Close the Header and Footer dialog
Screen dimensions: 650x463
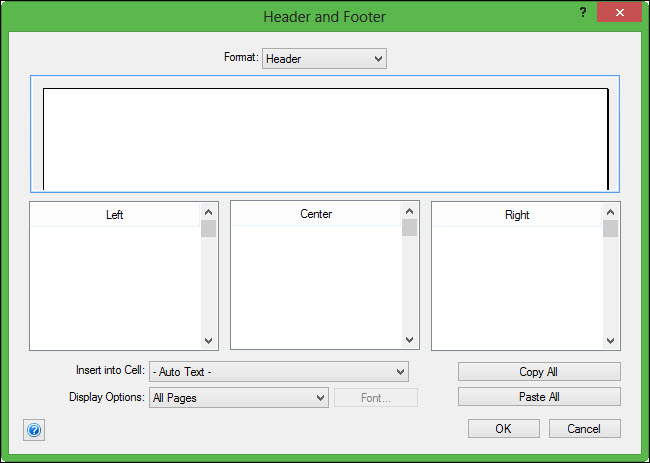click(619, 12)
